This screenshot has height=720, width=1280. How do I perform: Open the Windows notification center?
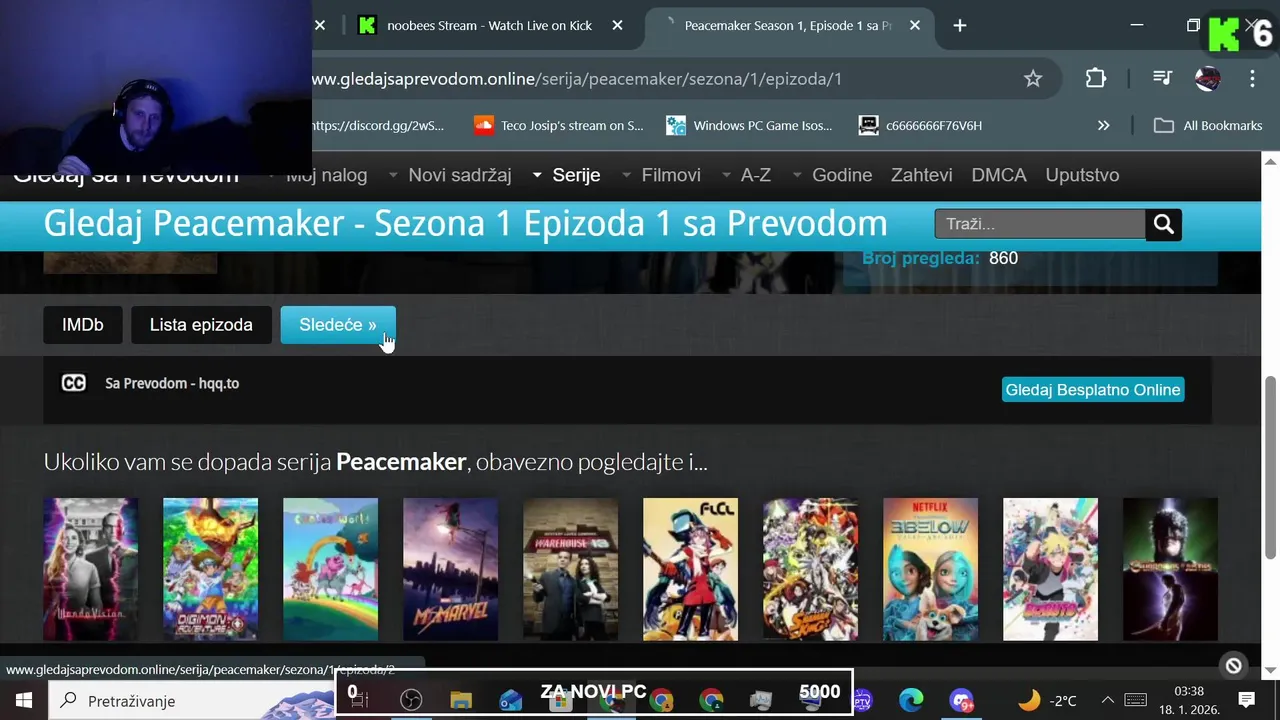[x=1247, y=700]
